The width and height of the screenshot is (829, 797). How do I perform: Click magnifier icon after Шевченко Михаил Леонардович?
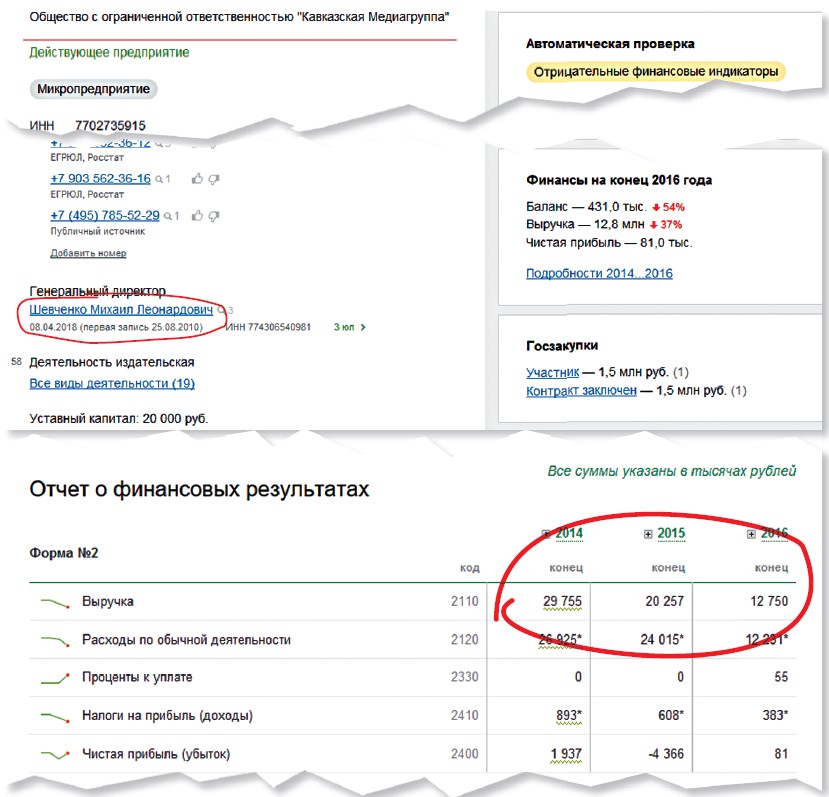point(222,310)
